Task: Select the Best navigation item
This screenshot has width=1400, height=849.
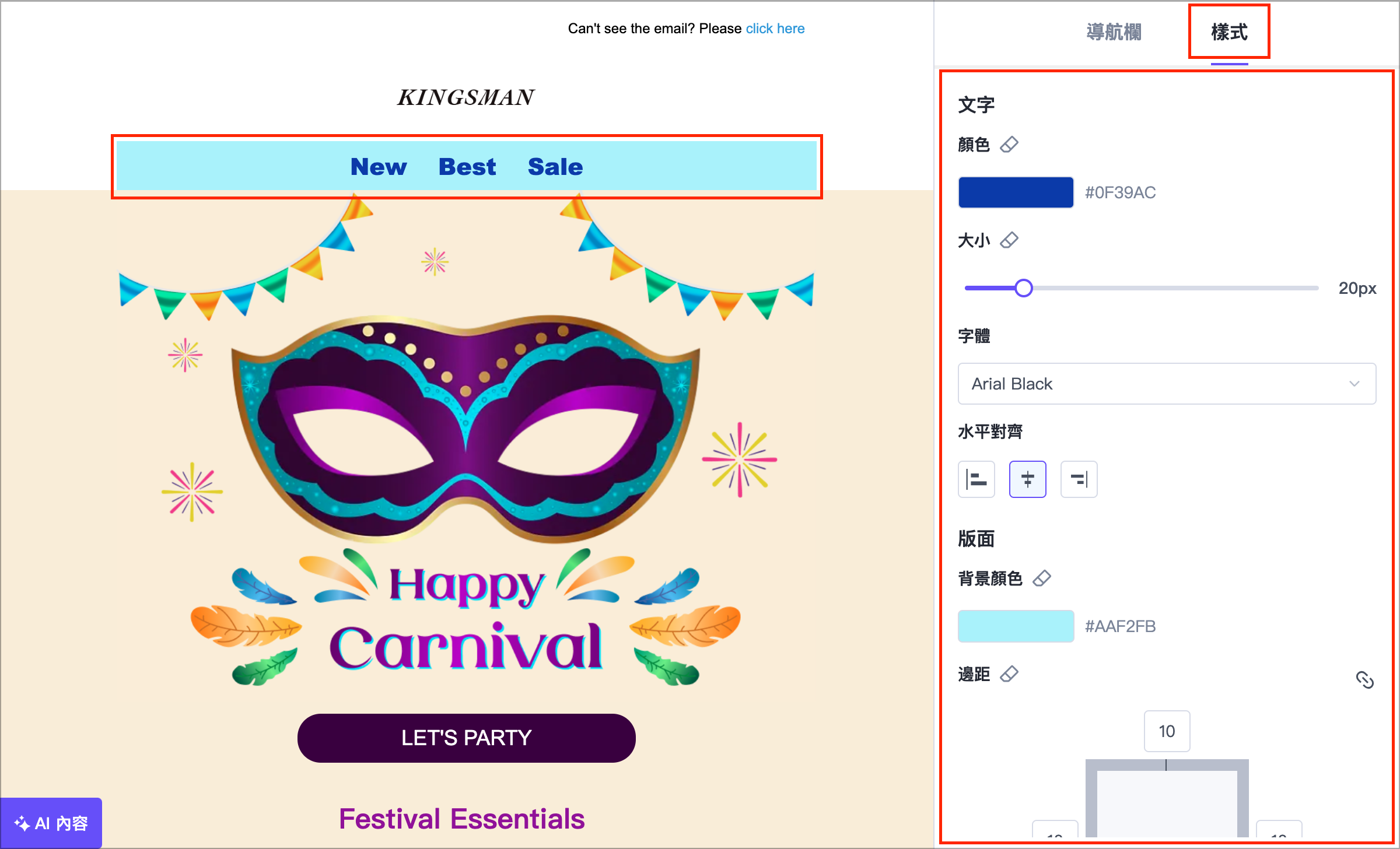Action: point(467,167)
